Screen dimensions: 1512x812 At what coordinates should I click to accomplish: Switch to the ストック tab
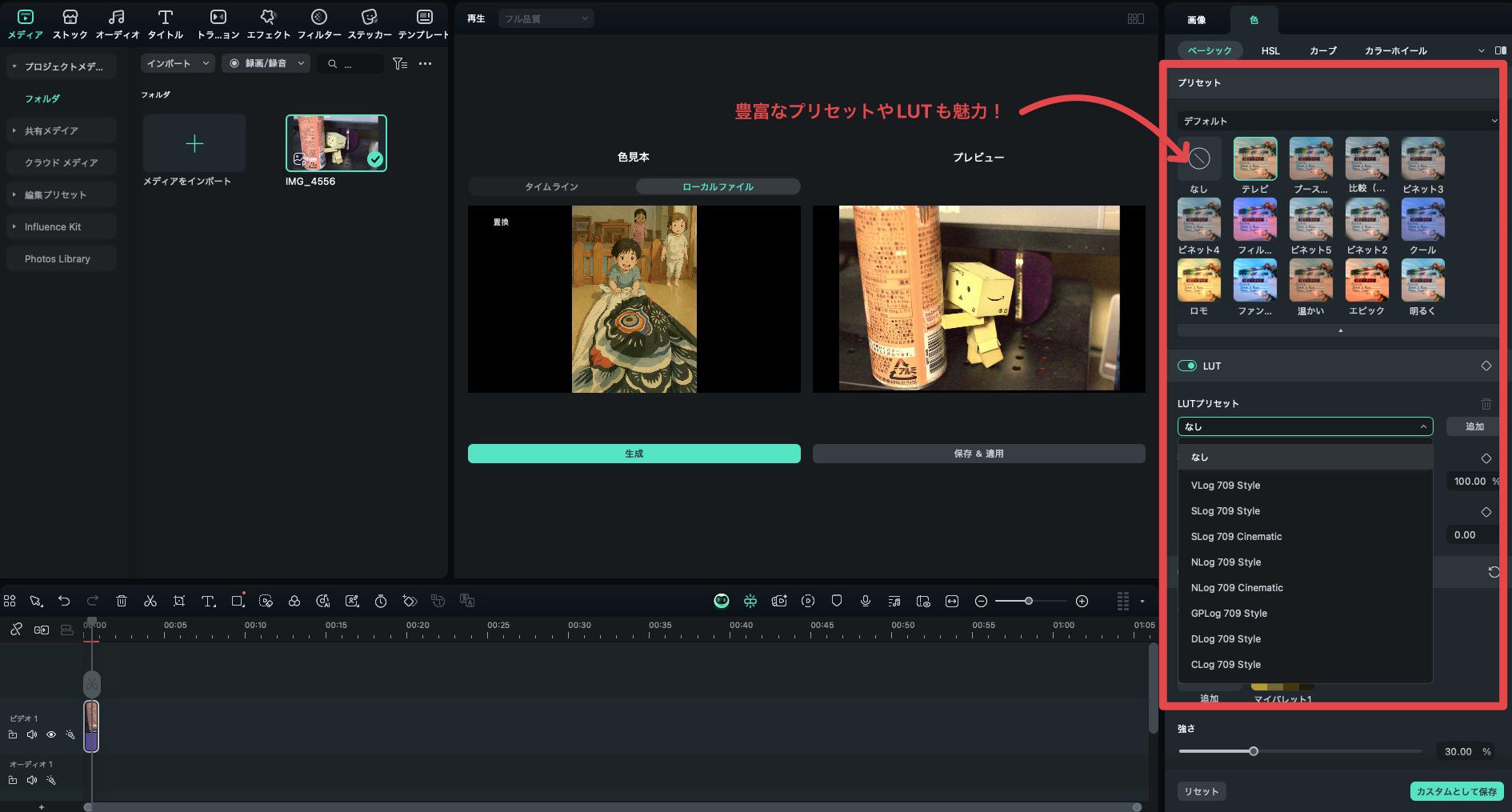[x=70, y=24]
